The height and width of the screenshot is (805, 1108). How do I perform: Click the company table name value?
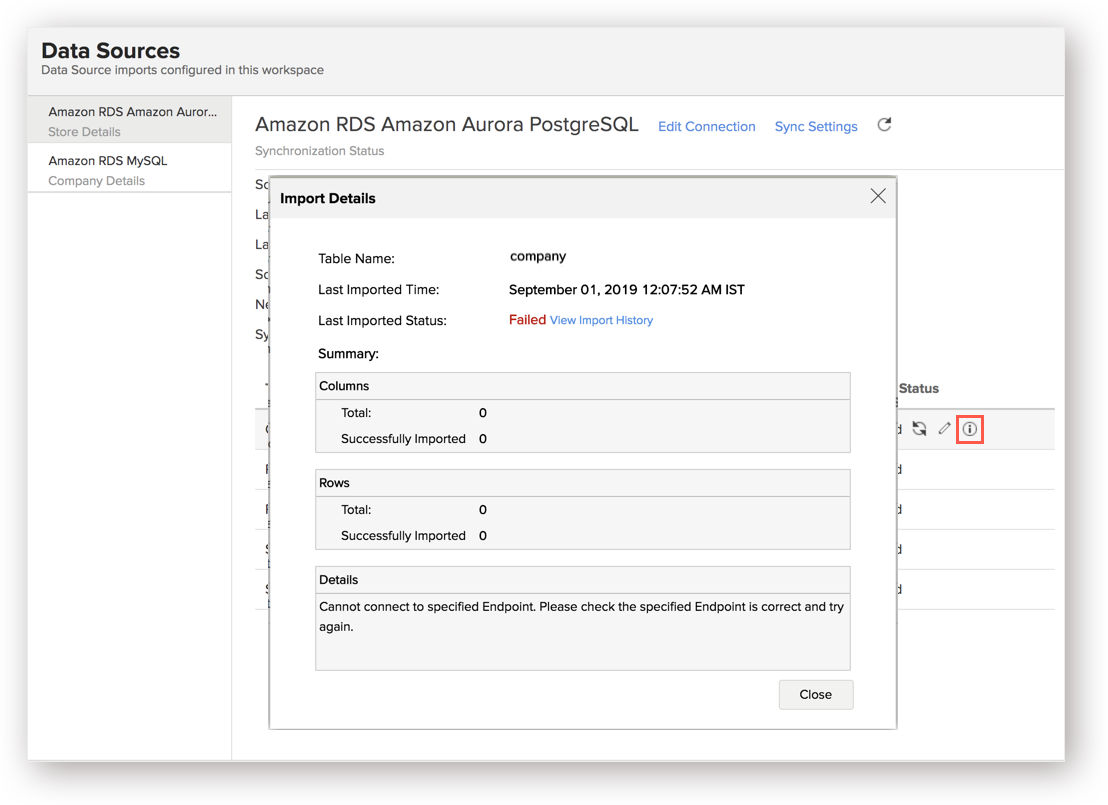click(538, 257)
